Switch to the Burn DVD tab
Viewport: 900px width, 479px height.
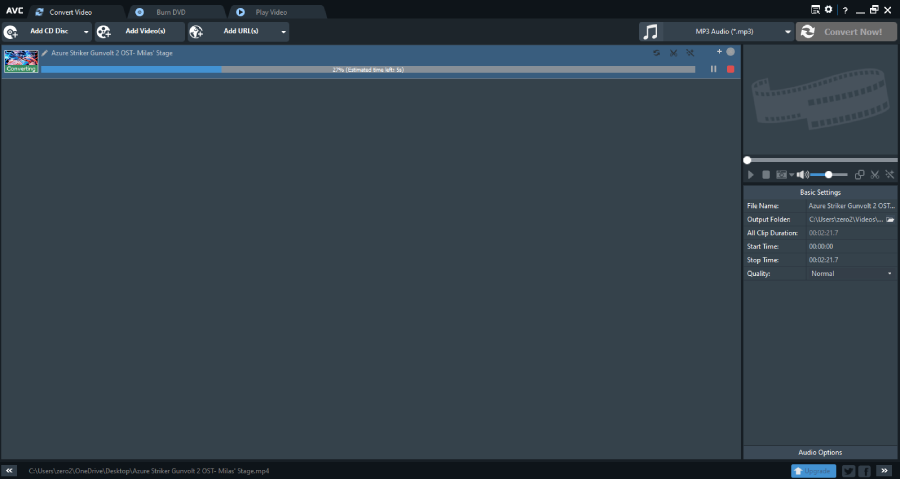(178, 12)
